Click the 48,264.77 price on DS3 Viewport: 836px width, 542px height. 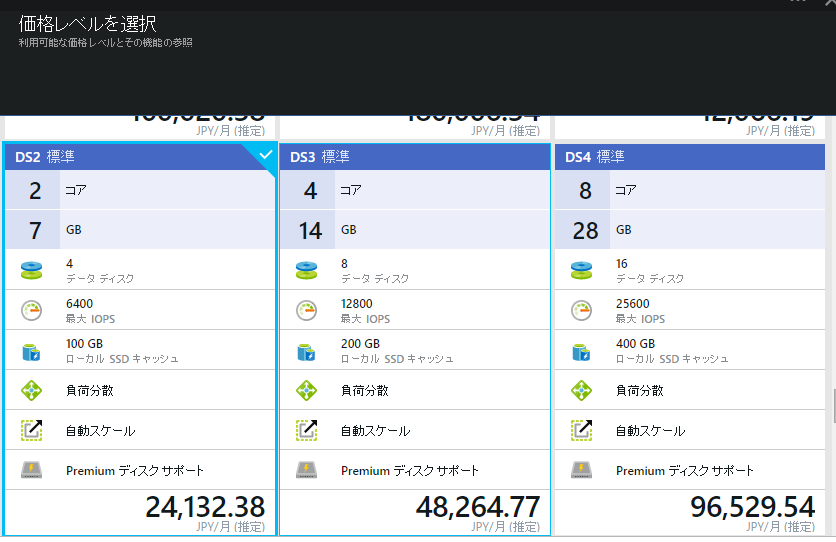point(478,507)
